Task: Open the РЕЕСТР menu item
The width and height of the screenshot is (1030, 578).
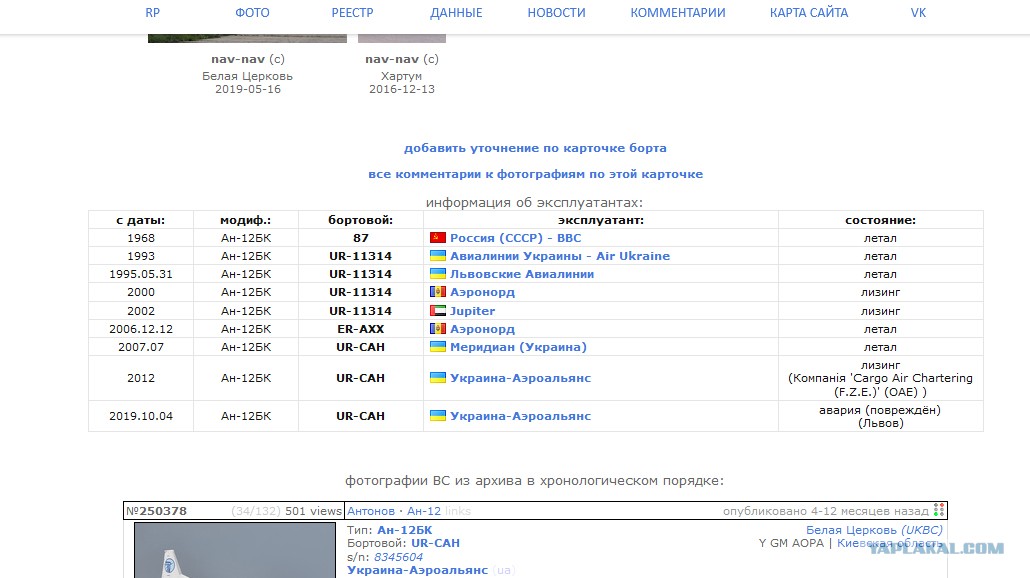Action: point(352,12)
